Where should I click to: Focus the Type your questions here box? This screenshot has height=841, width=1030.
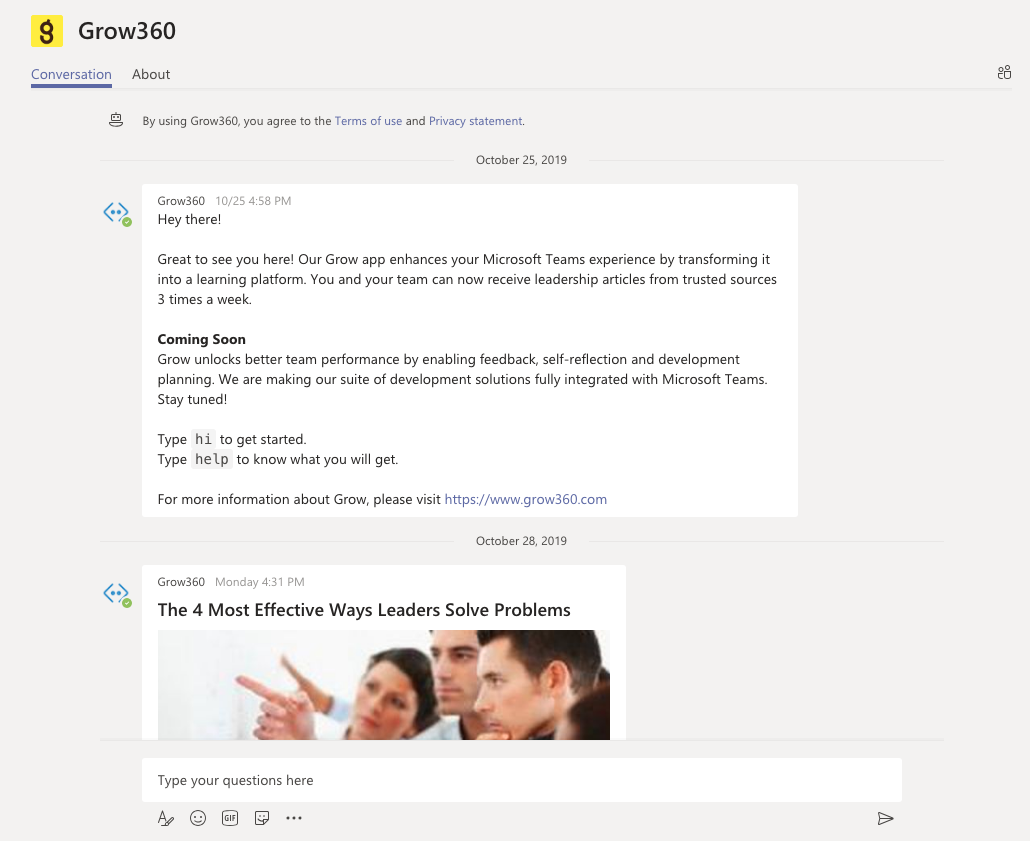tap(522, 780)
